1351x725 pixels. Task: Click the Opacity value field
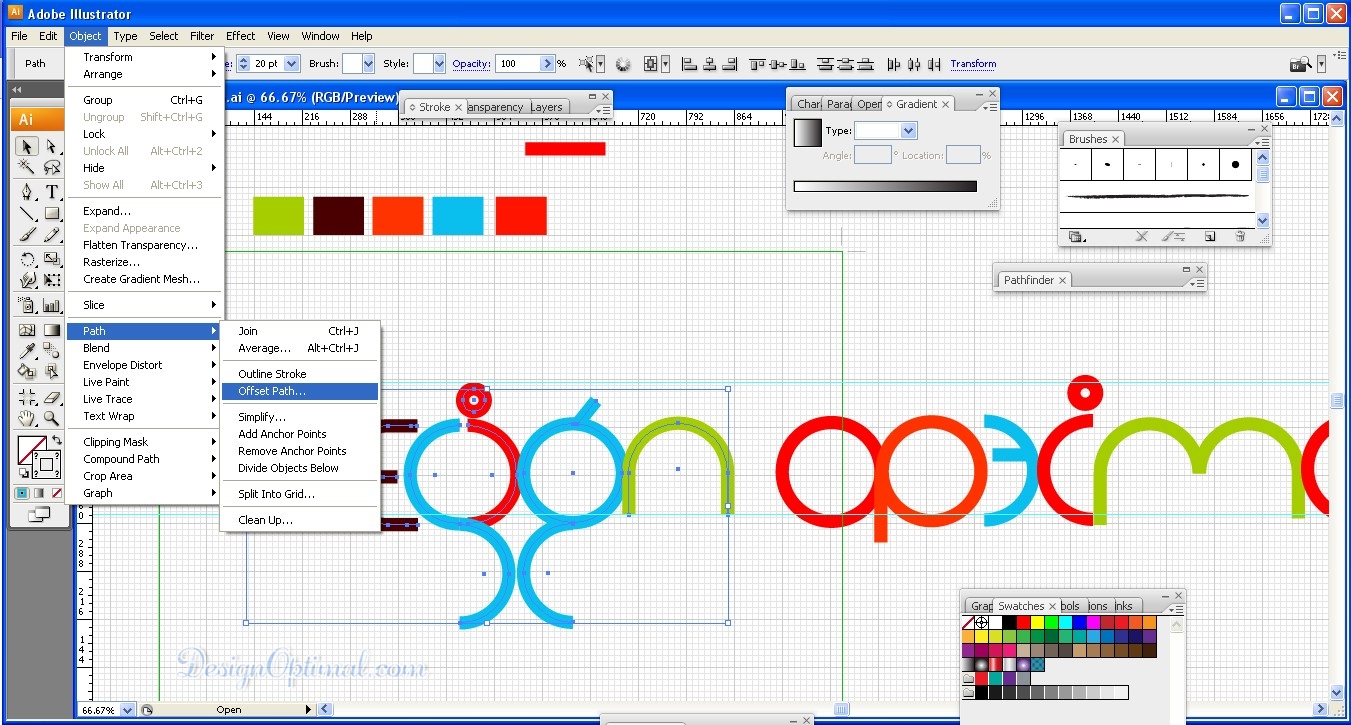pos(518,63)
